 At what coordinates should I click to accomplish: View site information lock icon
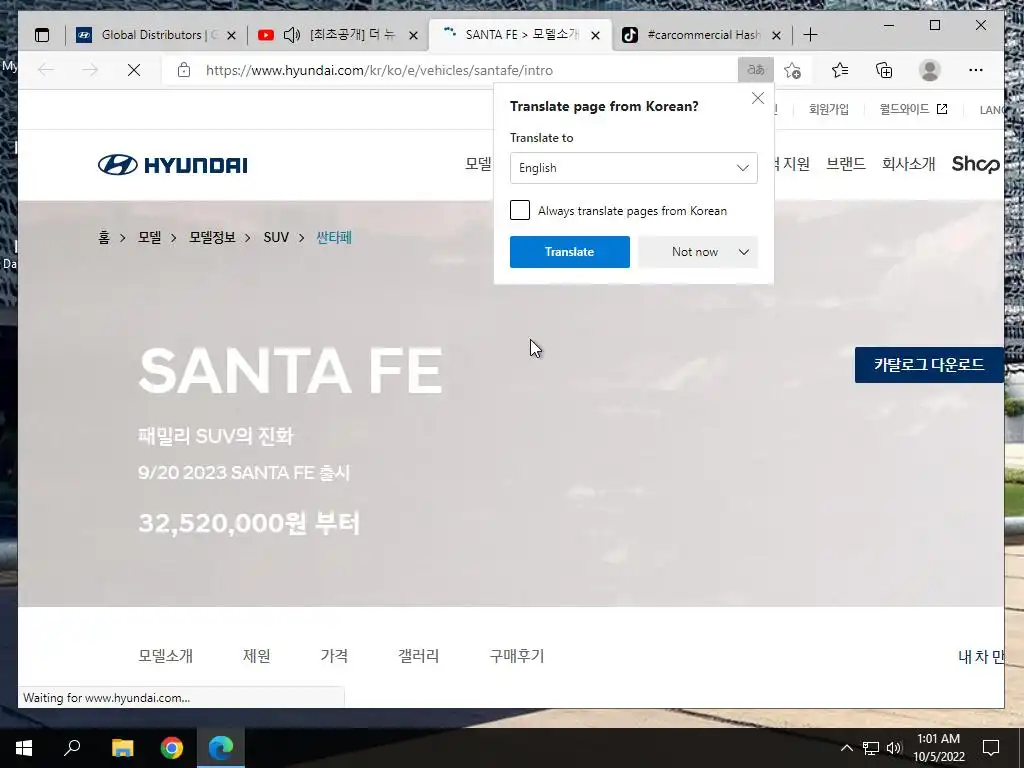184,70
